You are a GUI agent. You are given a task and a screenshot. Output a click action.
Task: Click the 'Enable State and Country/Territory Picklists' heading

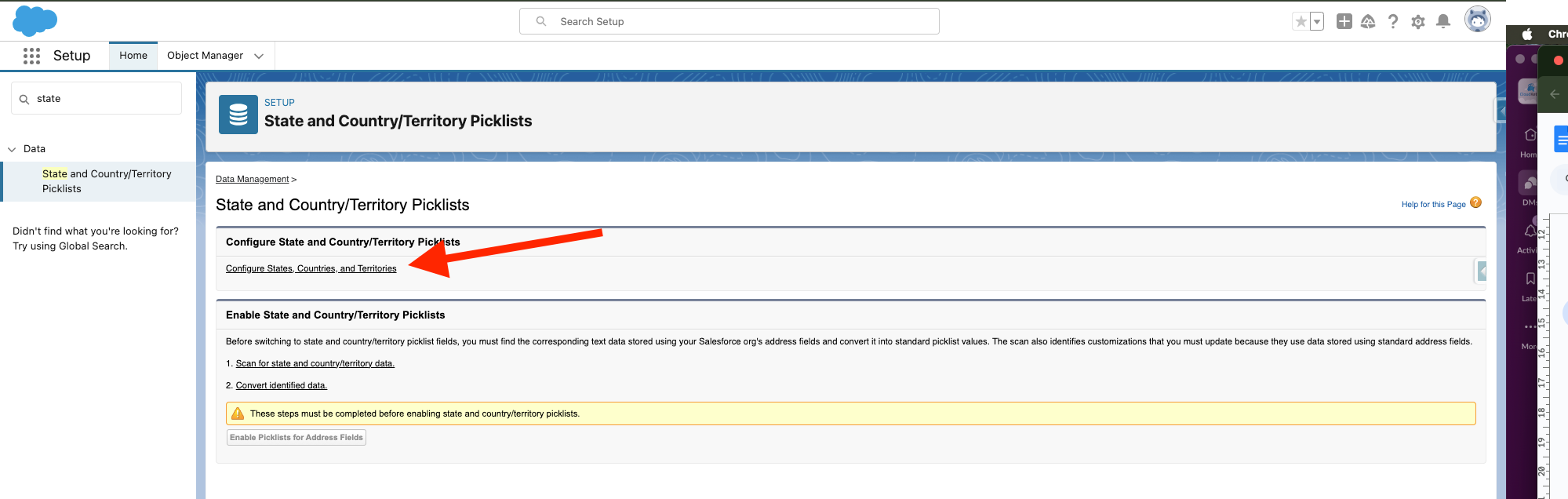(x=335, y=315)
